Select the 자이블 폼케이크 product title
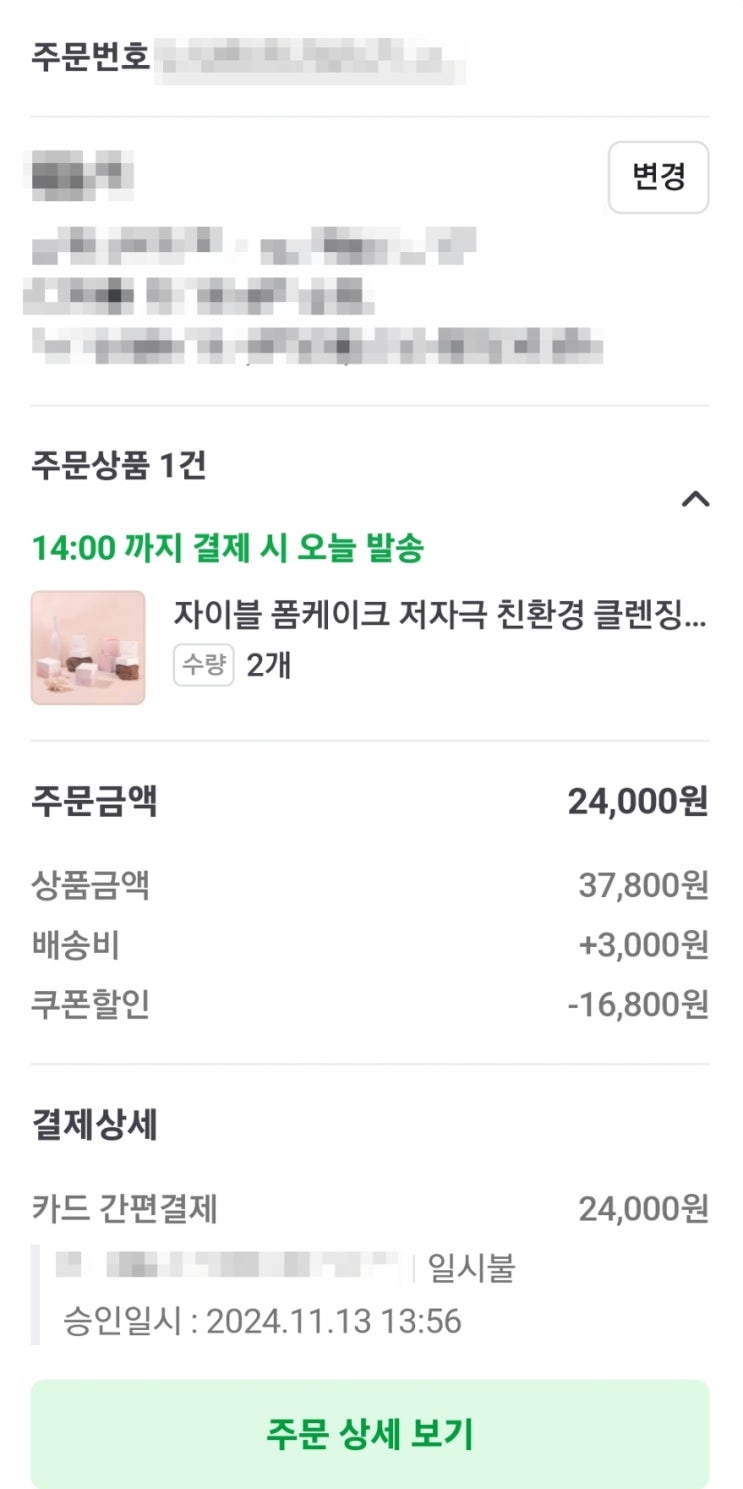This screenshot has width=743, height=1489. click(x=440, y=614)
